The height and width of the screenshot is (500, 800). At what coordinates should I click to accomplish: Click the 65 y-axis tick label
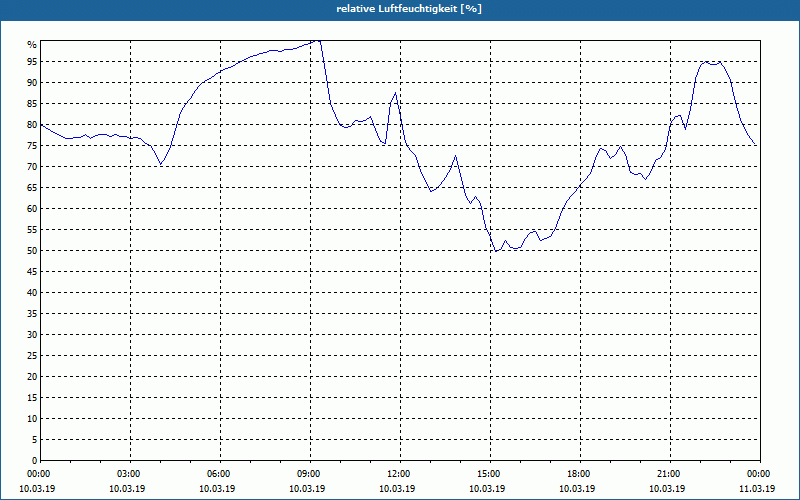(32, 188)
